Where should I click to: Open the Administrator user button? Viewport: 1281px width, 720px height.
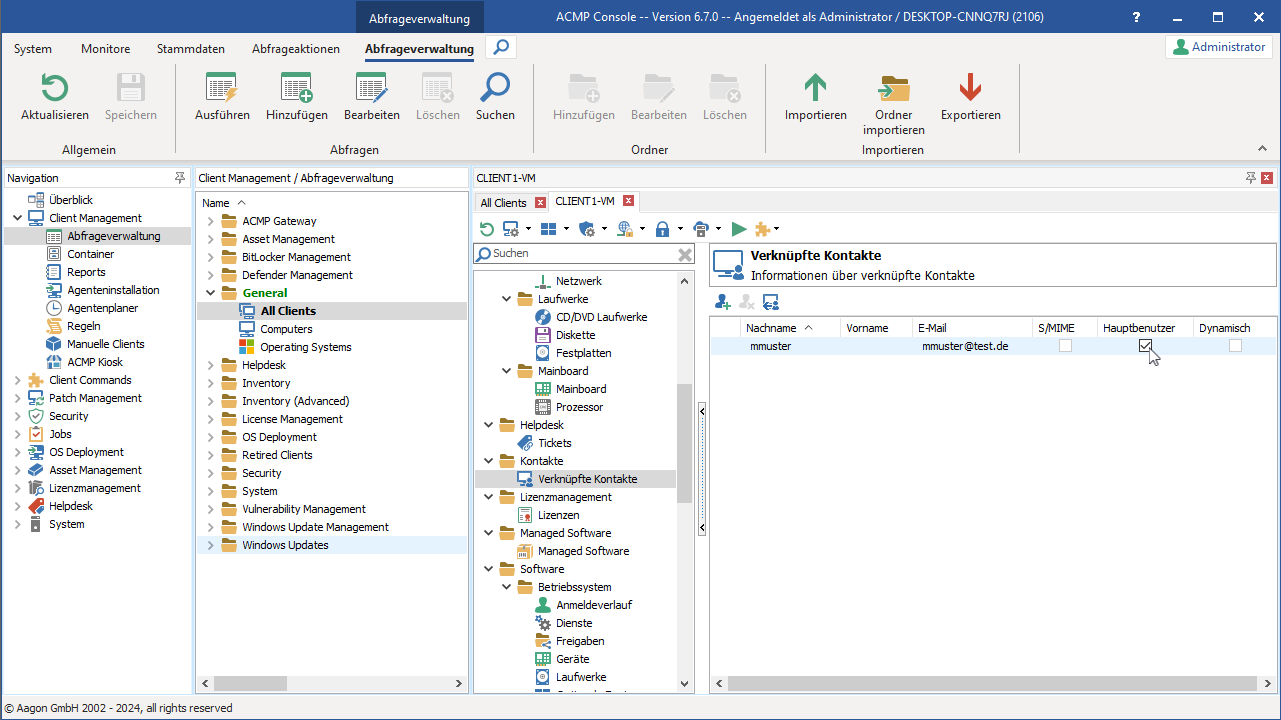1219,47
